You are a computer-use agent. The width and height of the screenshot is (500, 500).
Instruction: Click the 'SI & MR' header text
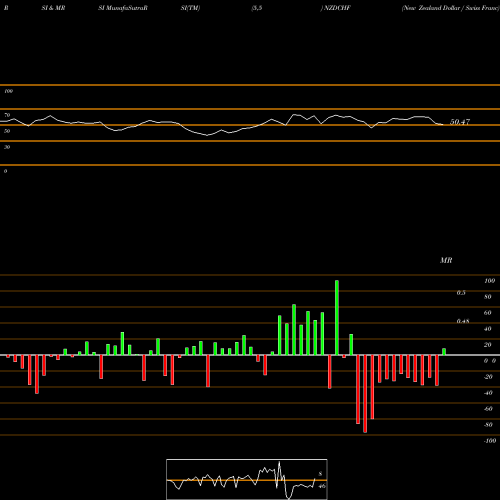pos(53,8)
